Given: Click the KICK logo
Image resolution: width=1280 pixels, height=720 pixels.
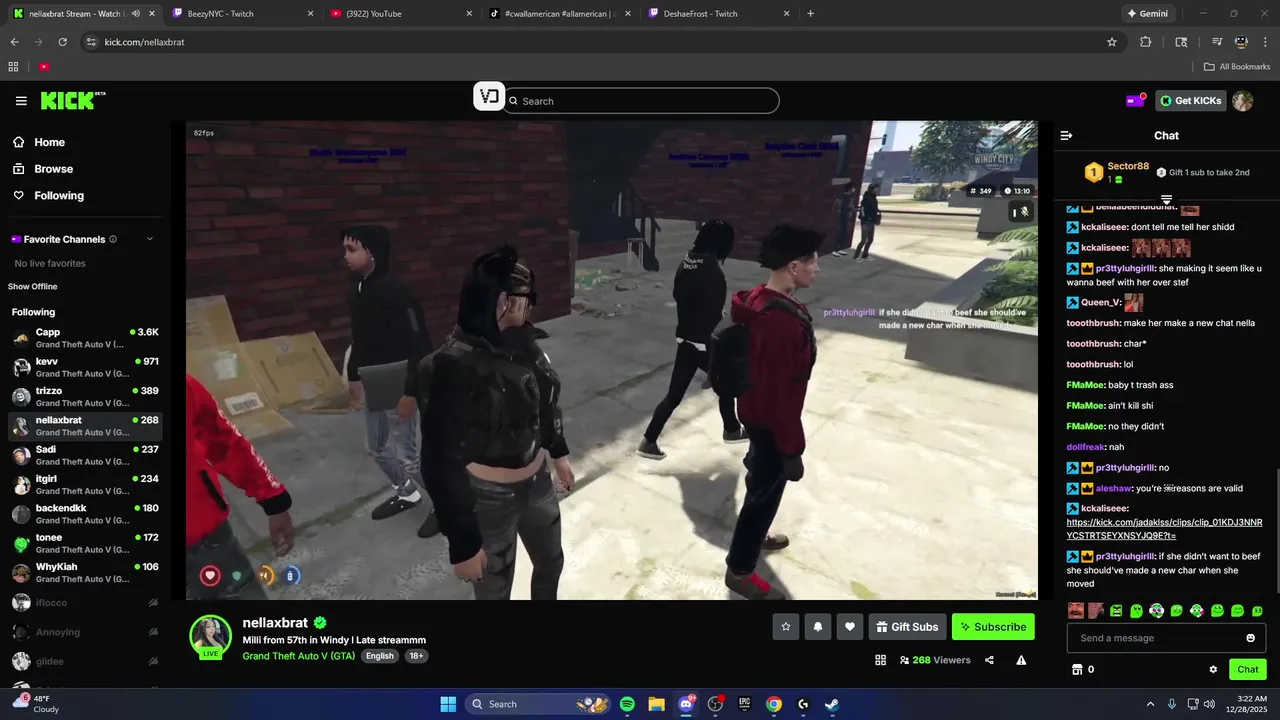Looking at the screenshot, I should pyautogui.click(x=73, y=100).
